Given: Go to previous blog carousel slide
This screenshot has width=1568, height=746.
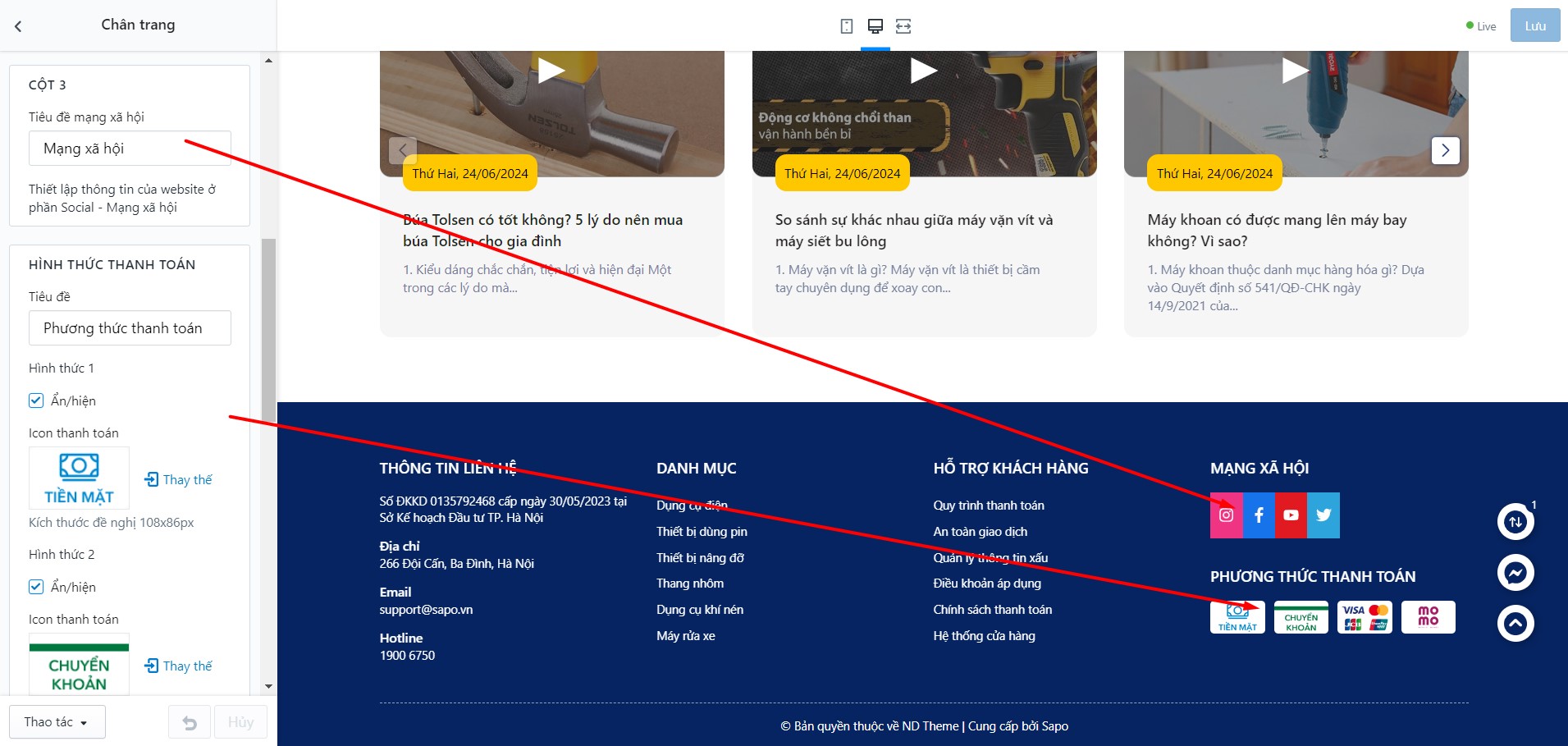Looking at the screenshot, I should click(x=402, y=150).
